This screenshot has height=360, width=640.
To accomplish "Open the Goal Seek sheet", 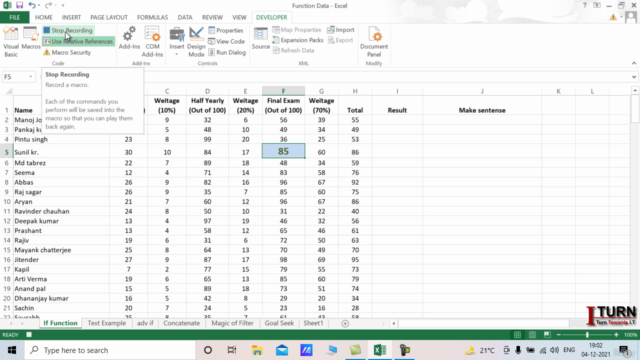I will point(279,323).
